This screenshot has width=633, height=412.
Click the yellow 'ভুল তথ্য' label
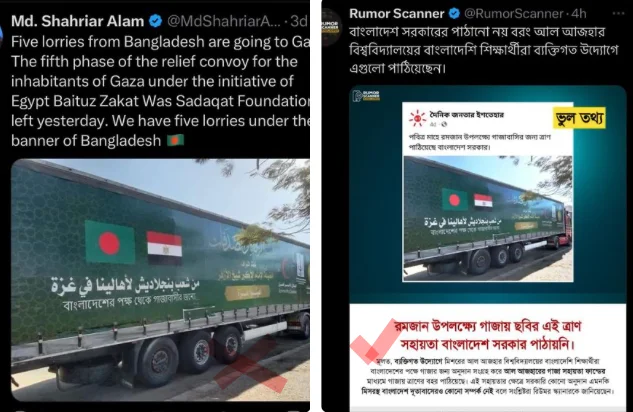pos(579,118)
